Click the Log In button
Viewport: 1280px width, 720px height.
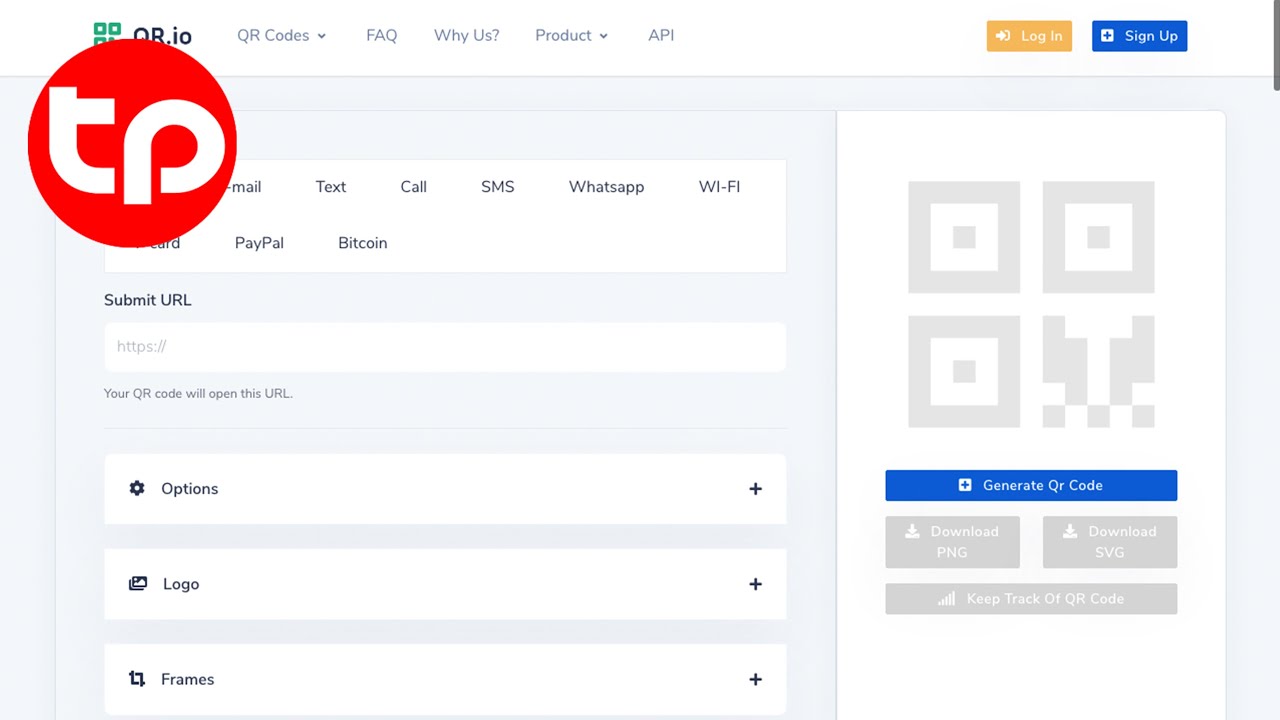[x=1029, y=36]
